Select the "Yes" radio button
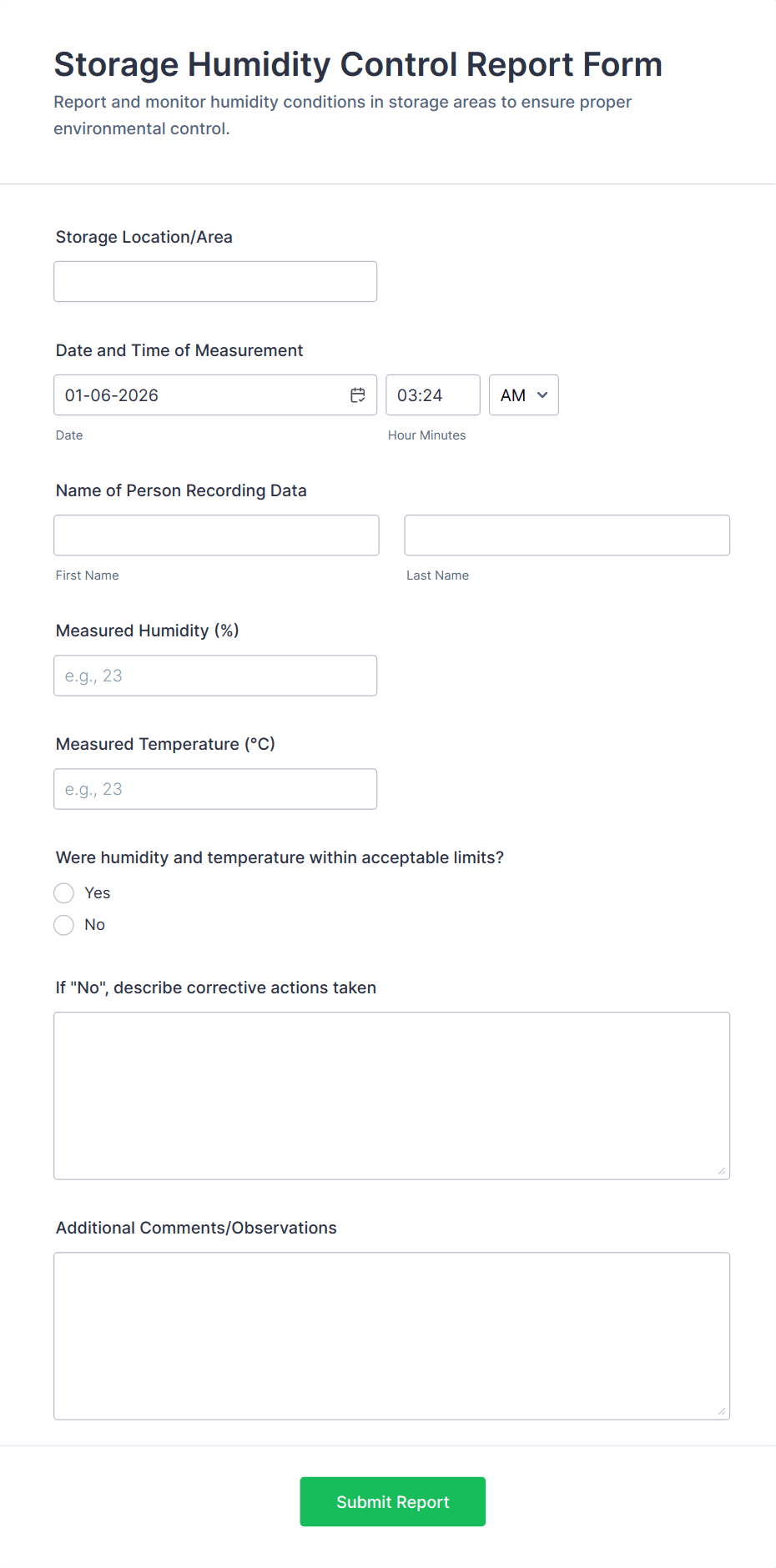Image resolution: width=776 pixels, height=1568 pixels. click(63, 892)
